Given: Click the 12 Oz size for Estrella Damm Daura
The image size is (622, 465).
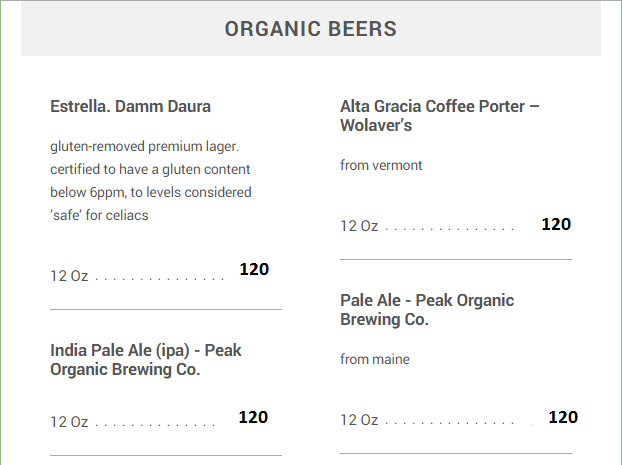Looking at the screenshot, I should (x=69, y=275).
